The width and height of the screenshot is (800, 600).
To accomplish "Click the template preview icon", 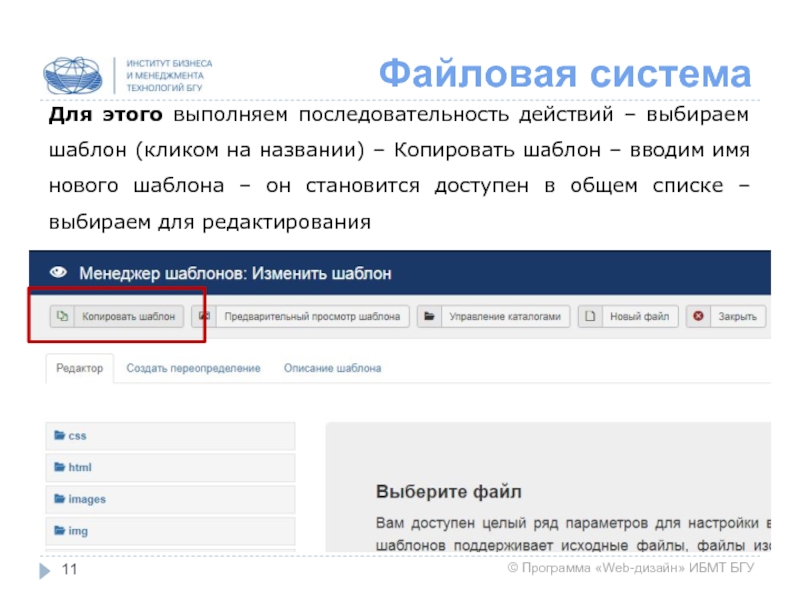I will click(x=205, y=316).
